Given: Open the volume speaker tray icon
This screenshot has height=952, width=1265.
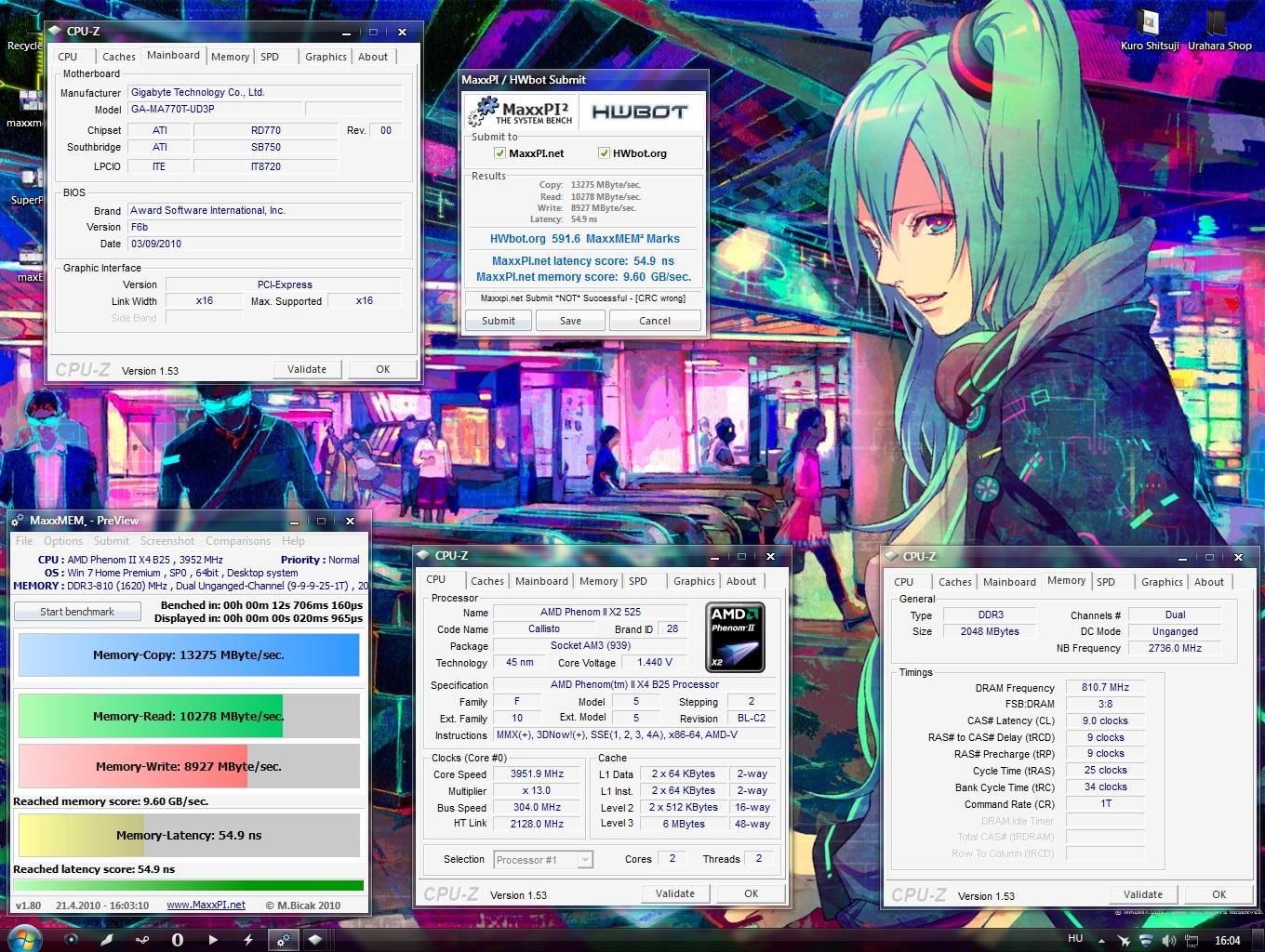Looking at the screenshot, I should coord(1169,941).
